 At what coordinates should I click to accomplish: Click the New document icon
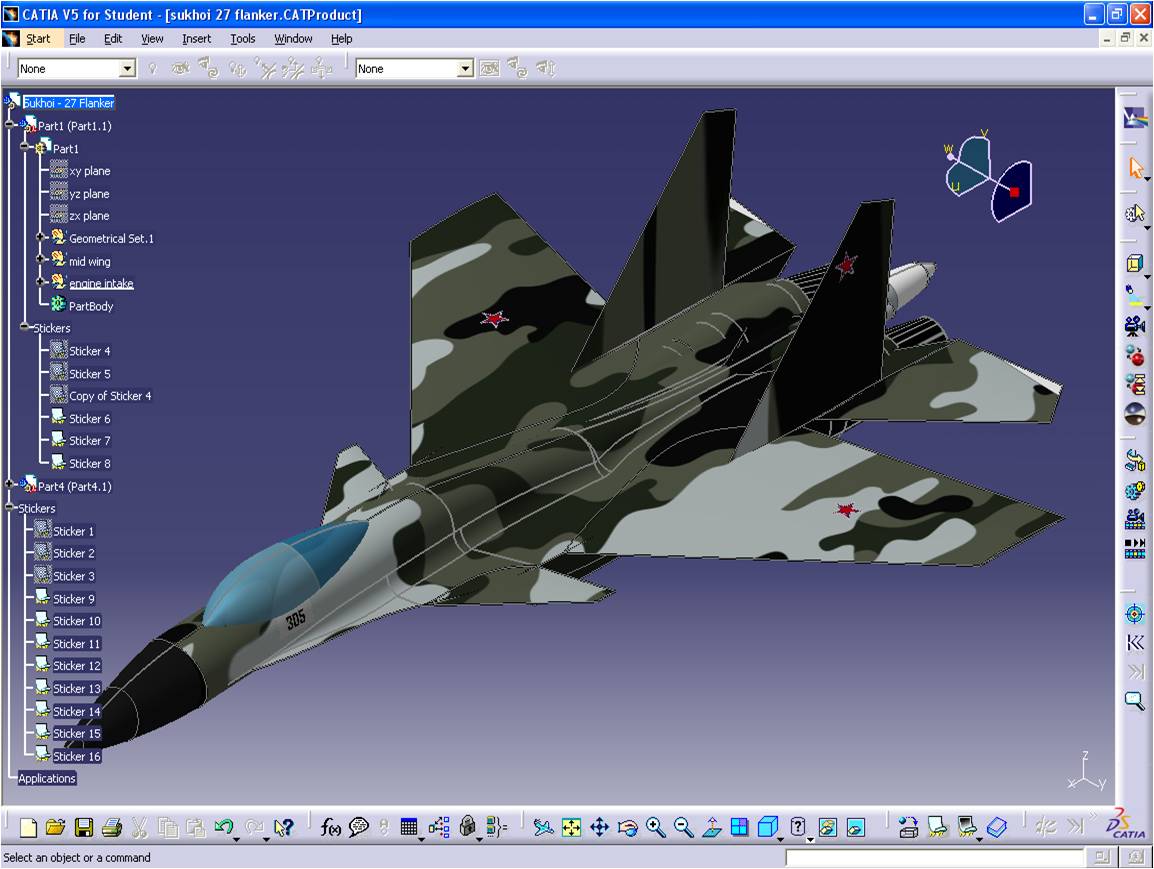28,828
